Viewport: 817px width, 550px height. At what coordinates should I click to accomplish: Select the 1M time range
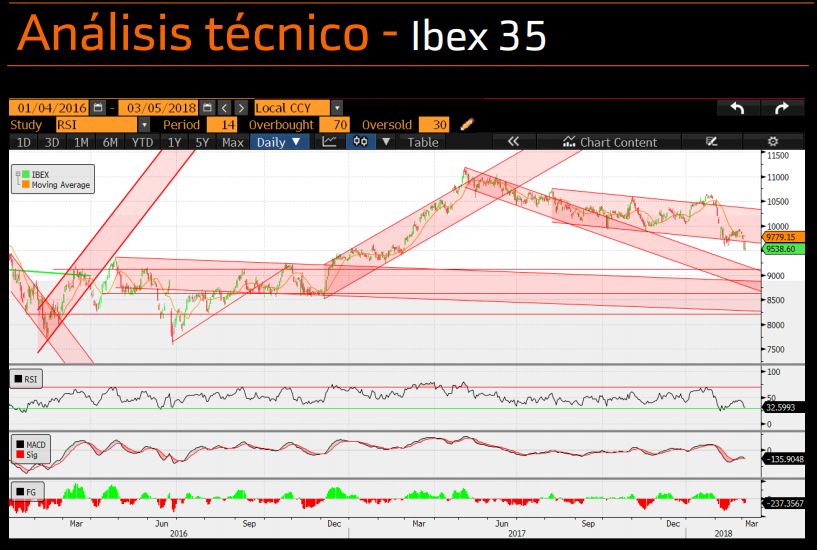81,142
